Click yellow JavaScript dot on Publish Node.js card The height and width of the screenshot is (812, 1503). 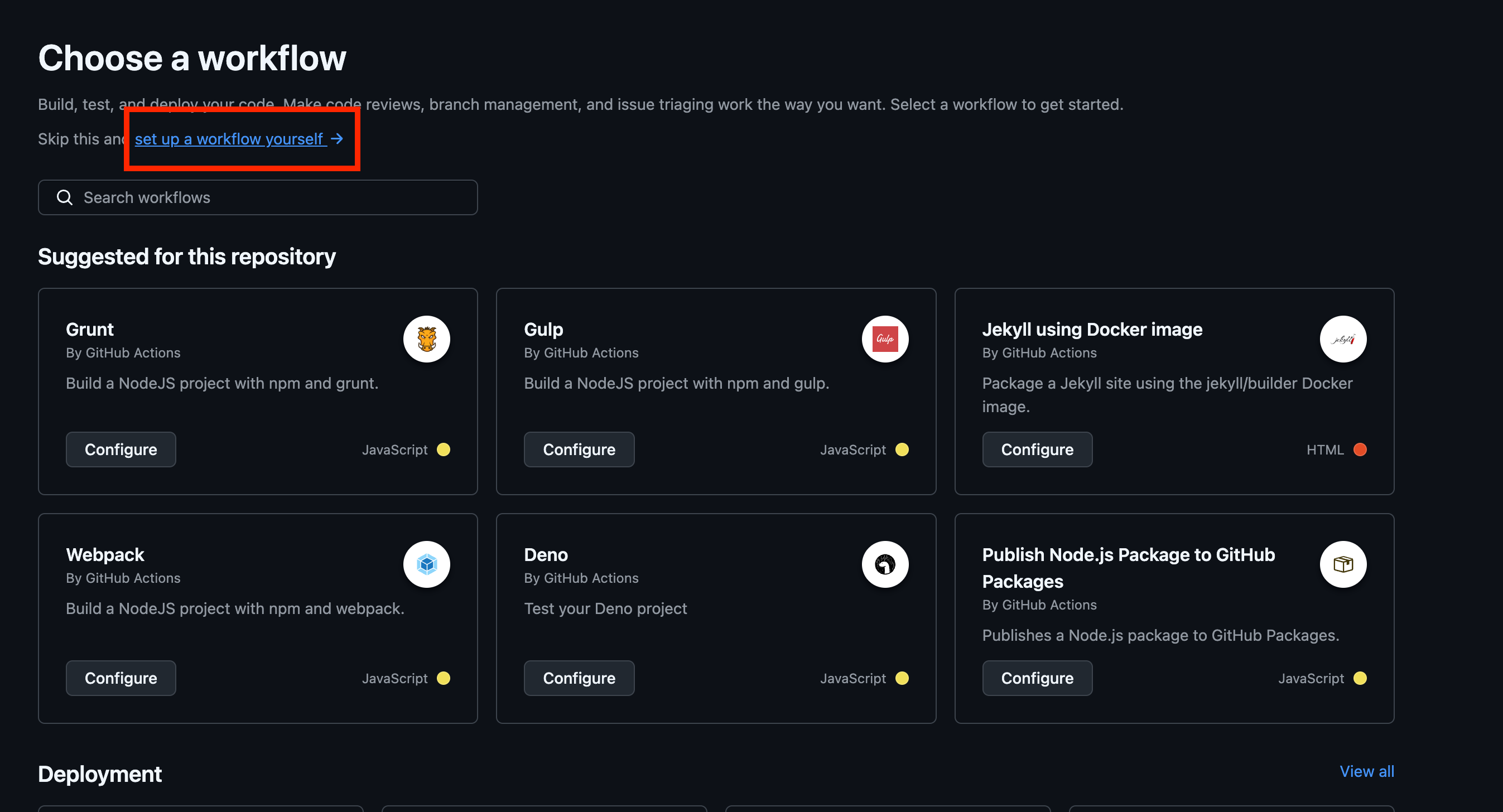point(1360,678)
